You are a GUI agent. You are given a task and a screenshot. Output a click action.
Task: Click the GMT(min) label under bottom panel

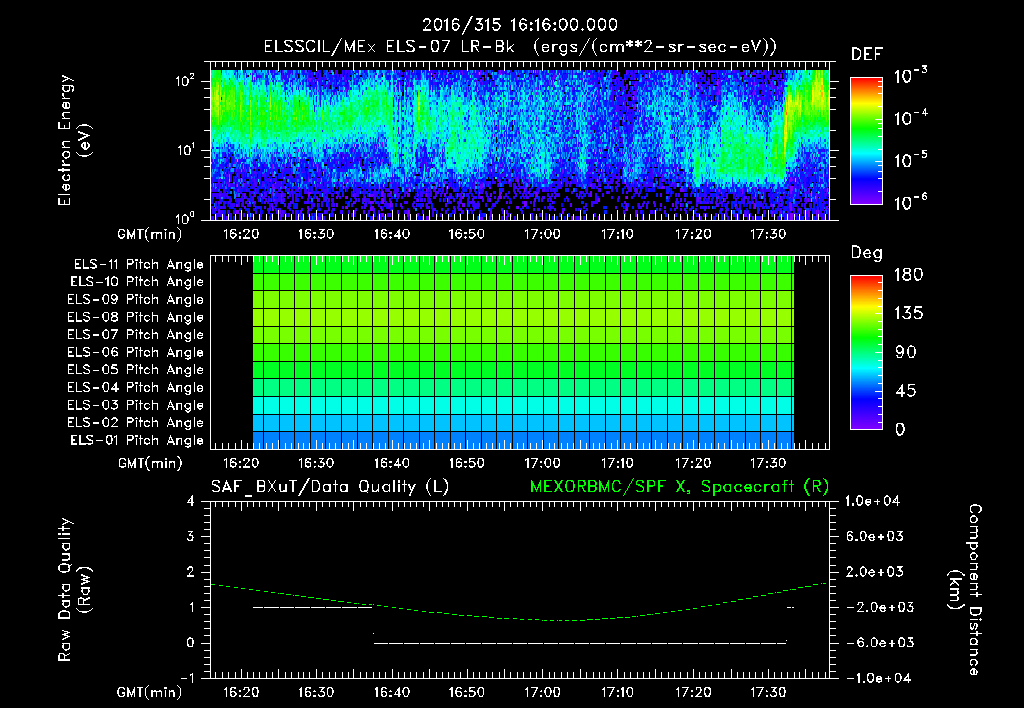[x=150, y=692]
